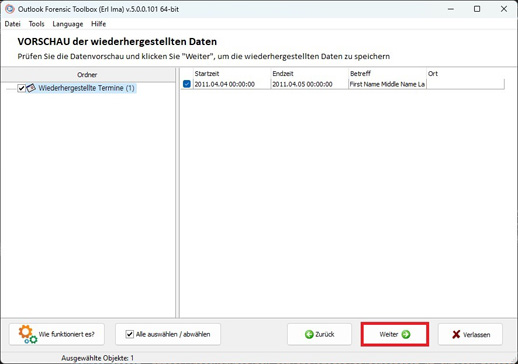Click the calendar icon of Wiederhergestellte Termine
Image resolution: width=518 pixels, height=364 pixels.
31,88
